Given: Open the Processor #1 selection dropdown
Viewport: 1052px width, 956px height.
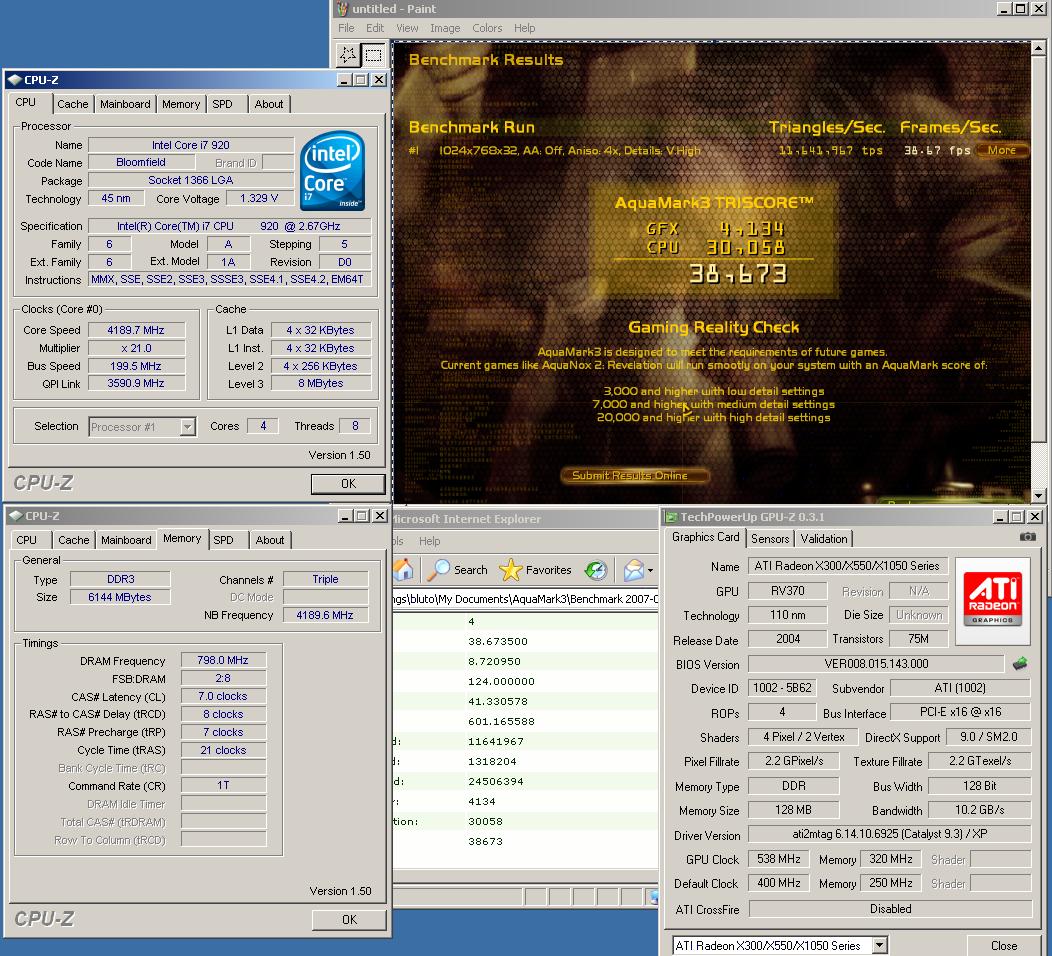Looking at the screenshot, I should coord(188,427).
